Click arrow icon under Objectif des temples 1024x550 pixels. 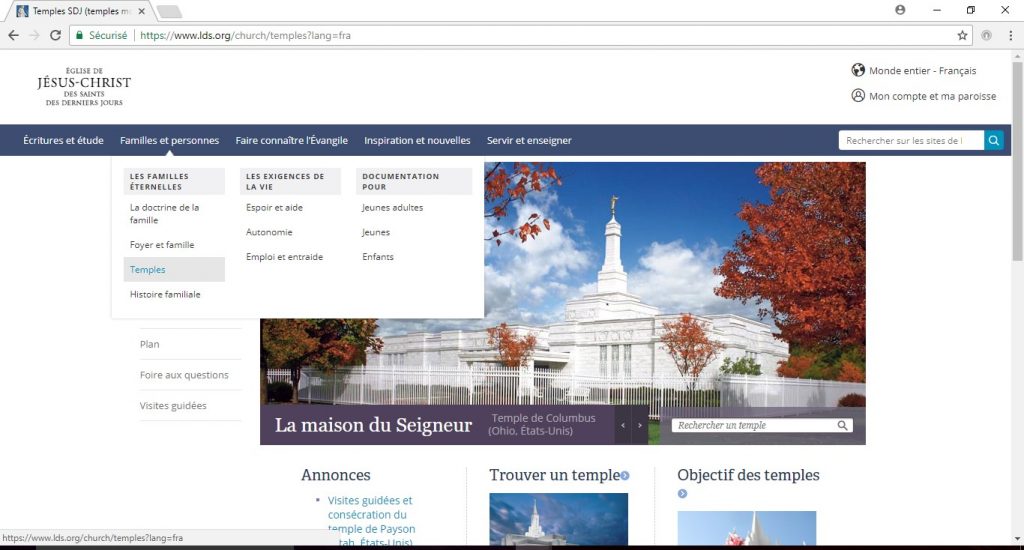(682, 494)
